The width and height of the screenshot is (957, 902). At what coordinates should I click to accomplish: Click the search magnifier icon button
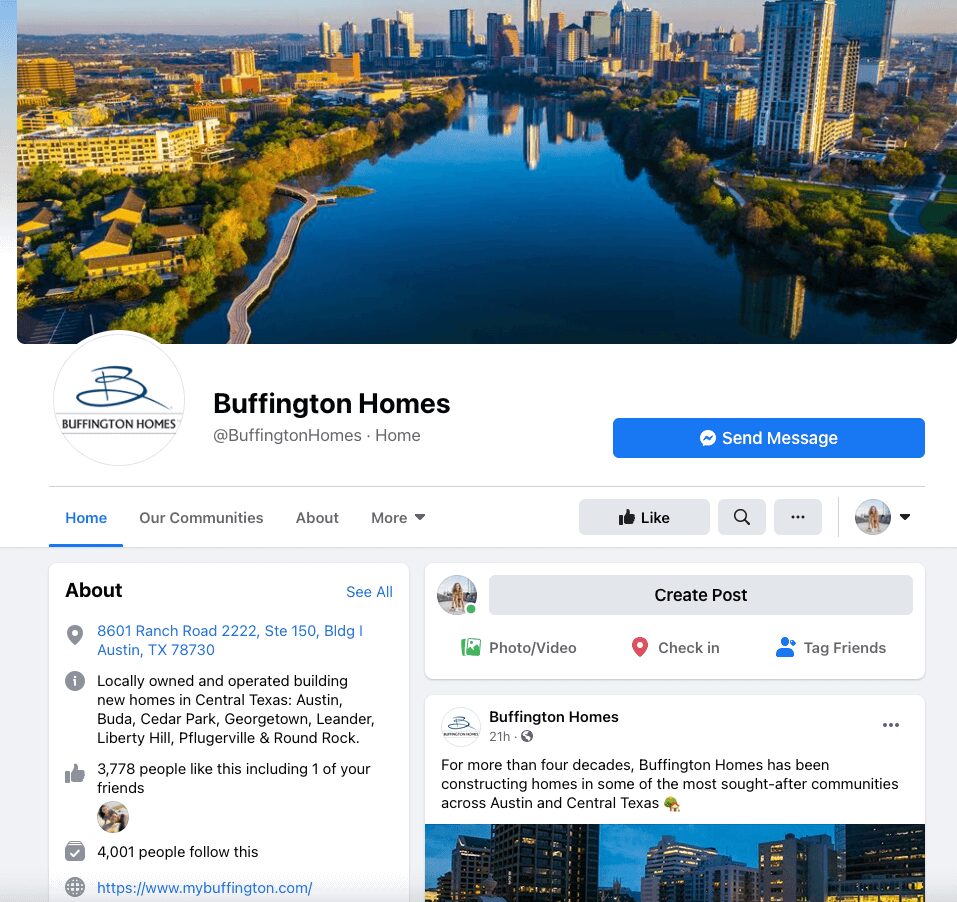741,517
